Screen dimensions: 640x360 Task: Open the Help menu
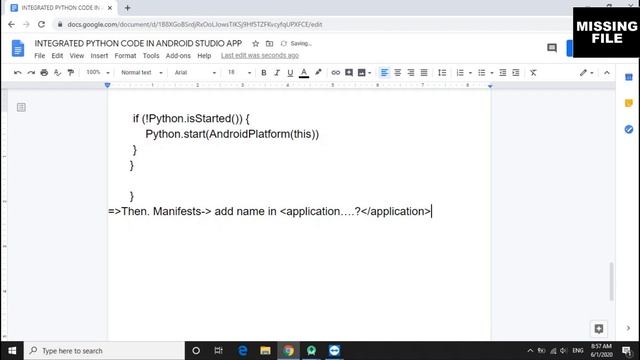(204, 56)
